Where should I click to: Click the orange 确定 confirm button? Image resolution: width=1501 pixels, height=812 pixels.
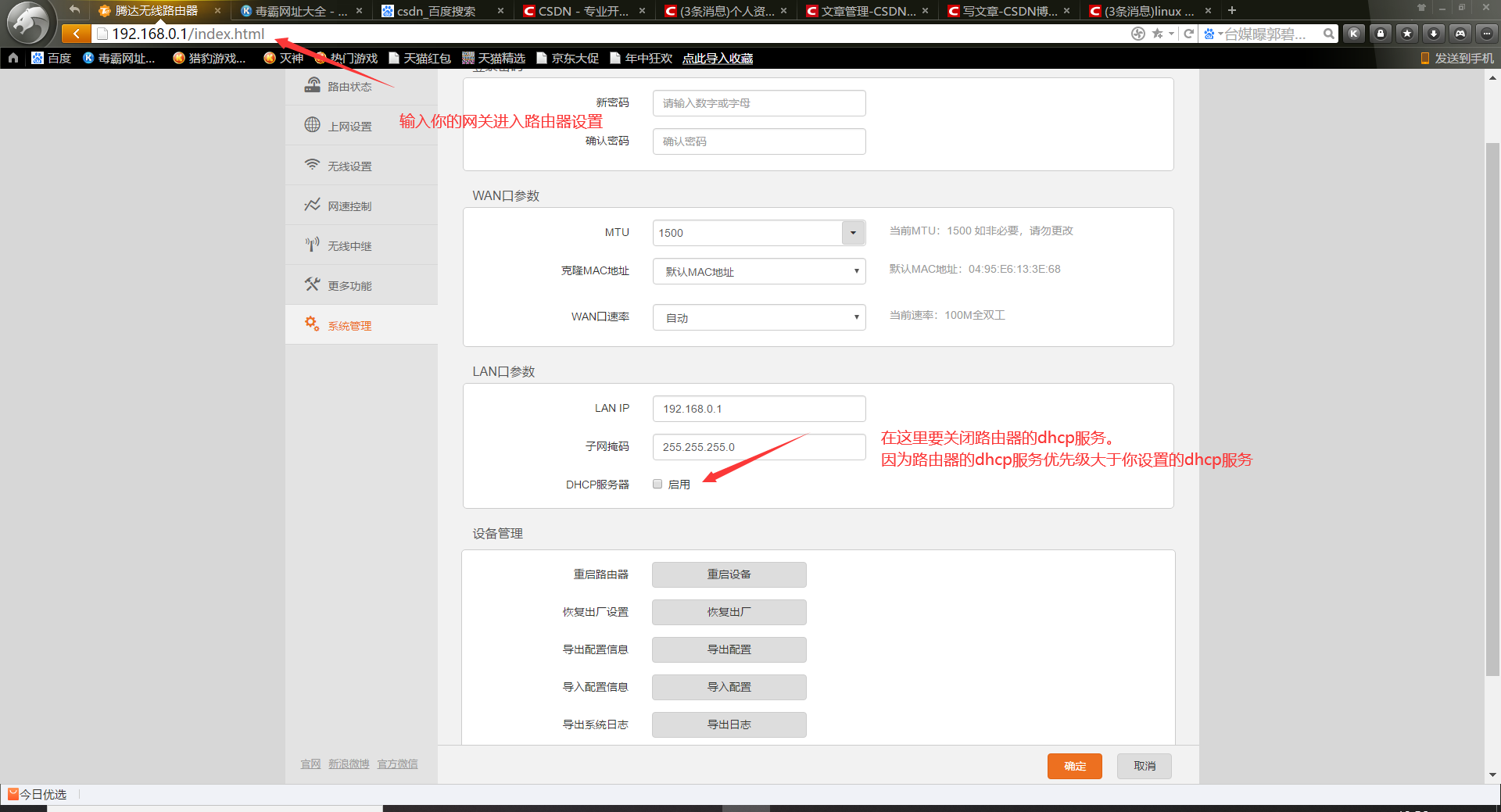(1075, 766)
